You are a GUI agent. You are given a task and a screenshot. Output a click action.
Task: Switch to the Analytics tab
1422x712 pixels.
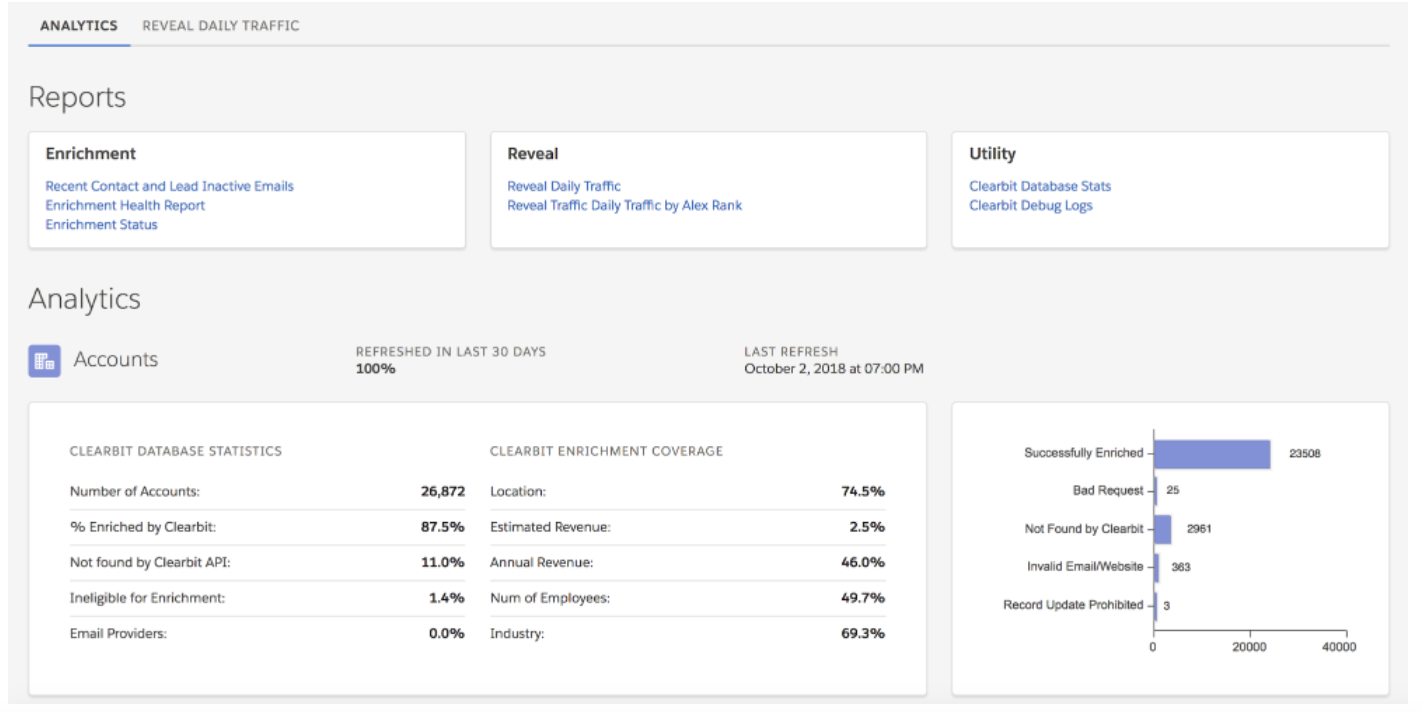(79, 26)
